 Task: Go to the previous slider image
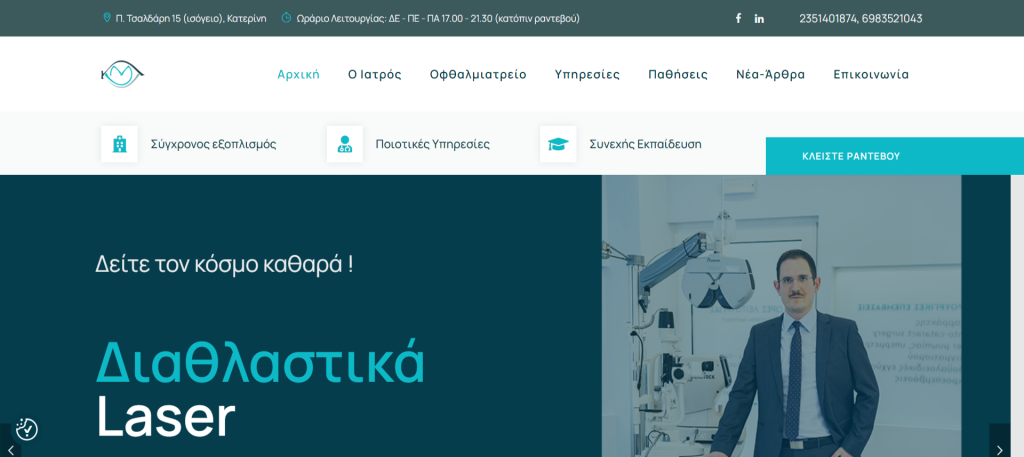pos(10,449)
